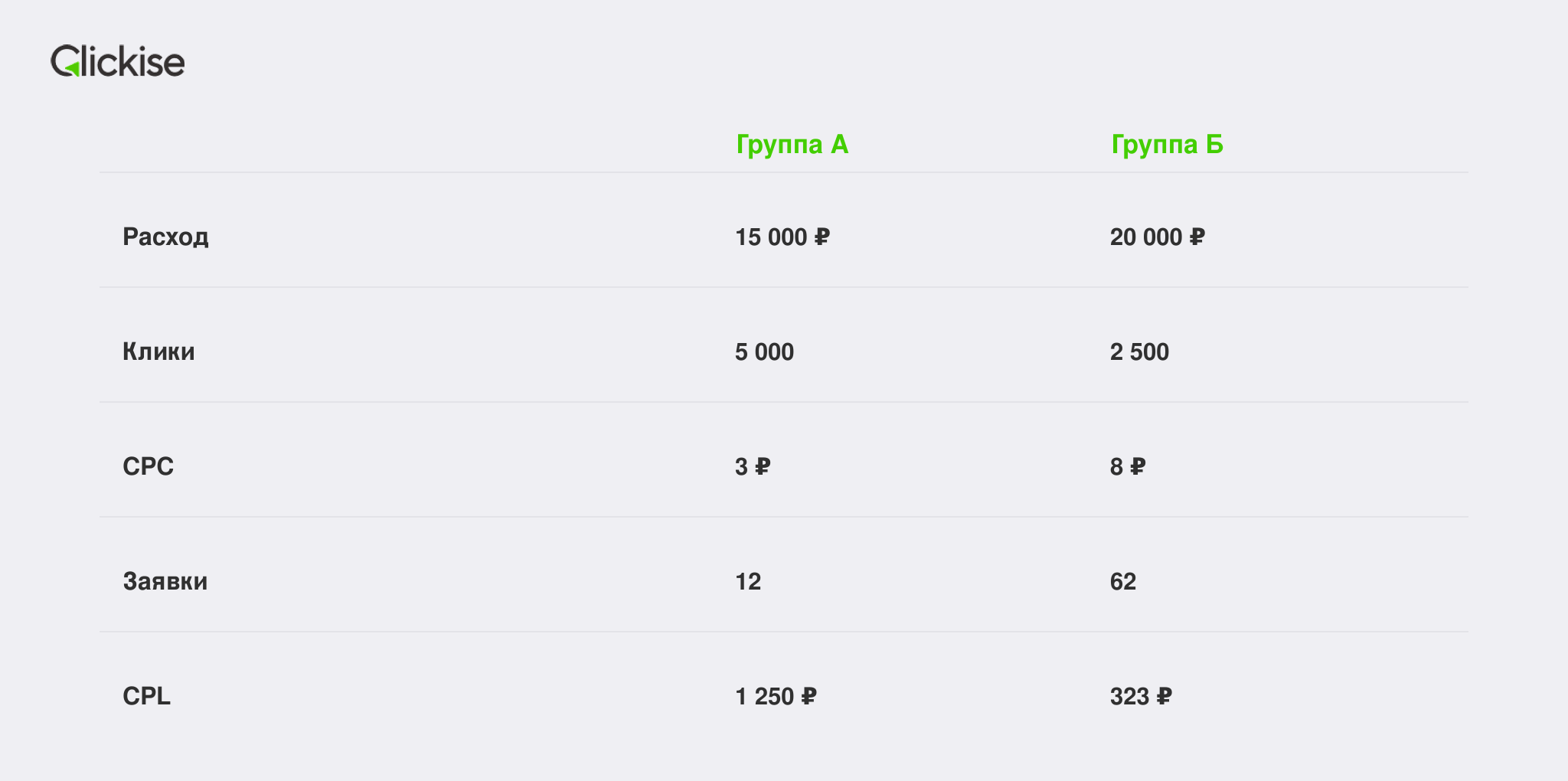
Task: Select the 20 000 ₽ spend value
Action: pyautogui.click(x=1158, y=237)
